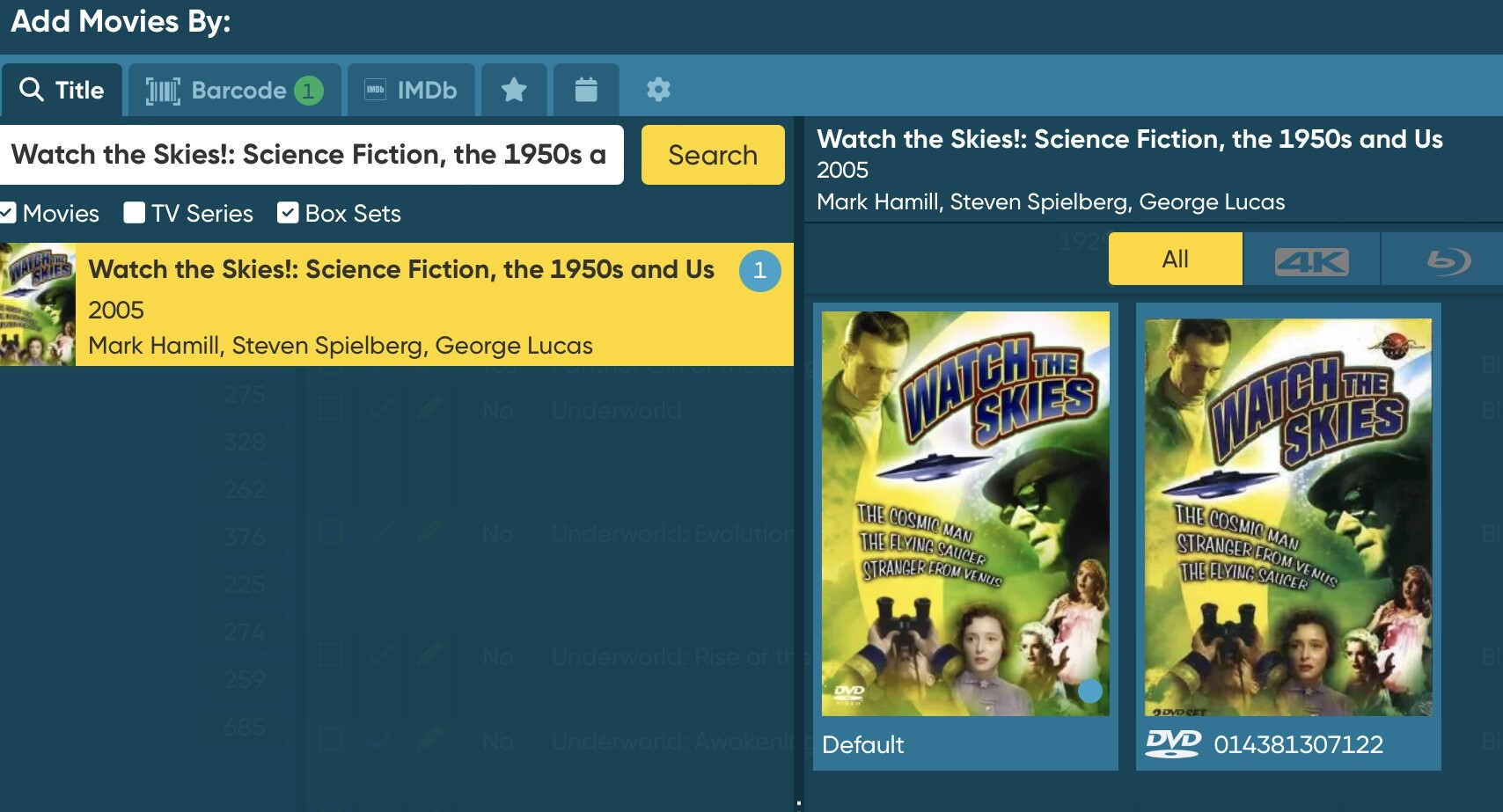Open the favorites star tab
The image size is (1503, 812).
click(x=514, y=90)
